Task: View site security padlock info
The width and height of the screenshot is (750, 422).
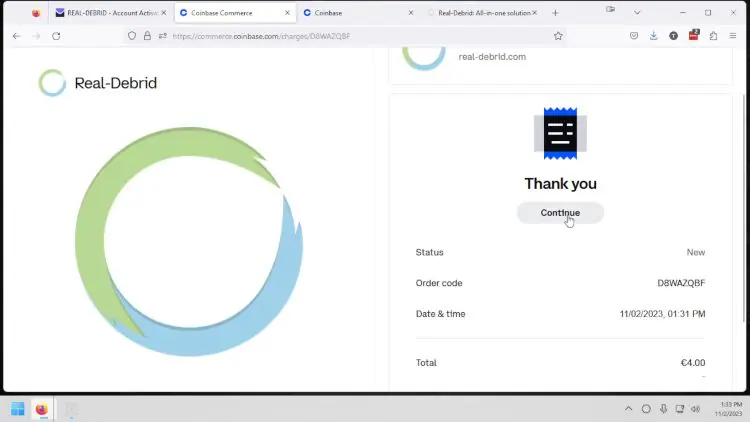Action: [x=147, y=36]
